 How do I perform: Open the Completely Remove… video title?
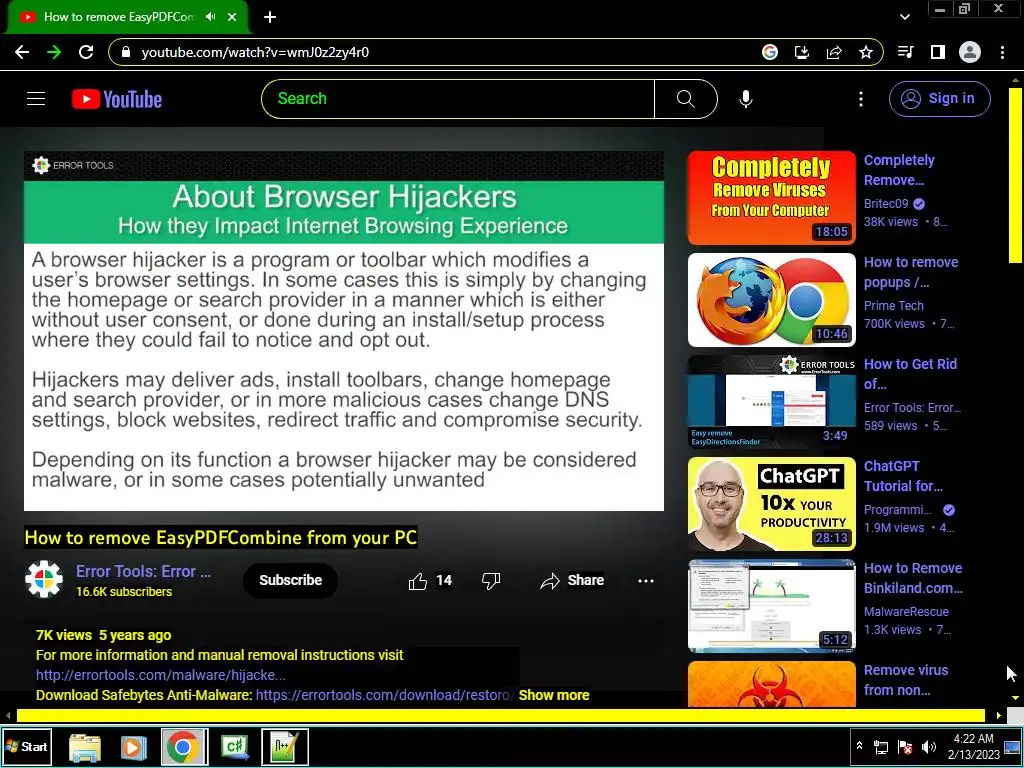point(899,170)
